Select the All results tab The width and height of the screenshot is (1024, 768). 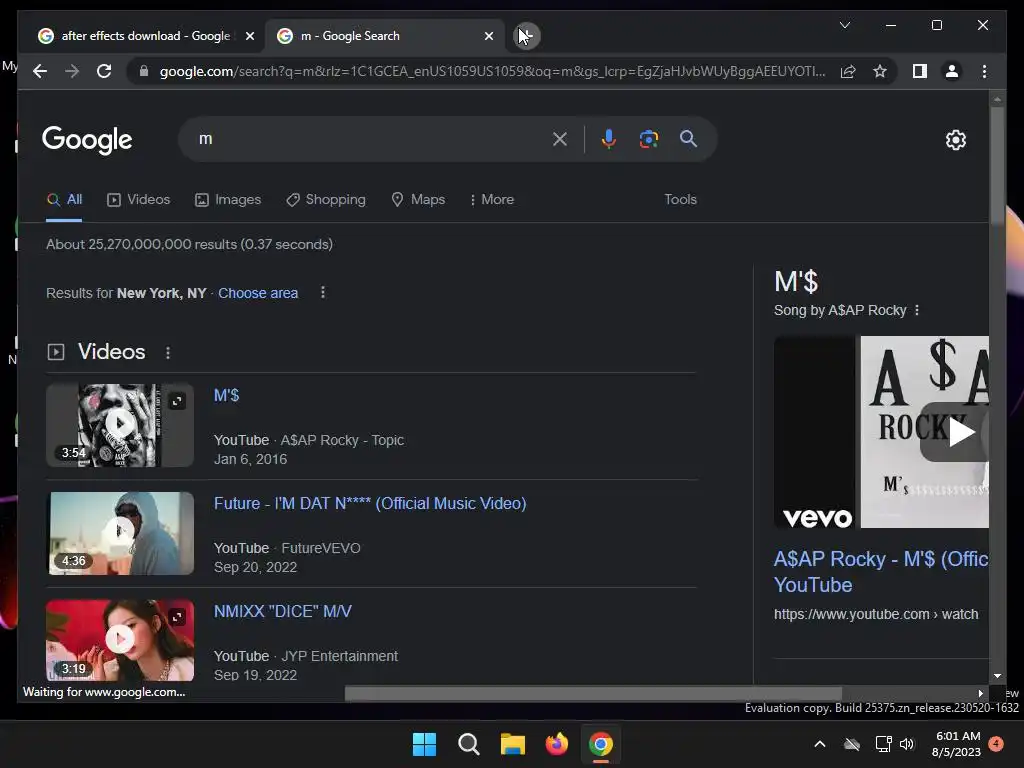[x=64, y=200]
